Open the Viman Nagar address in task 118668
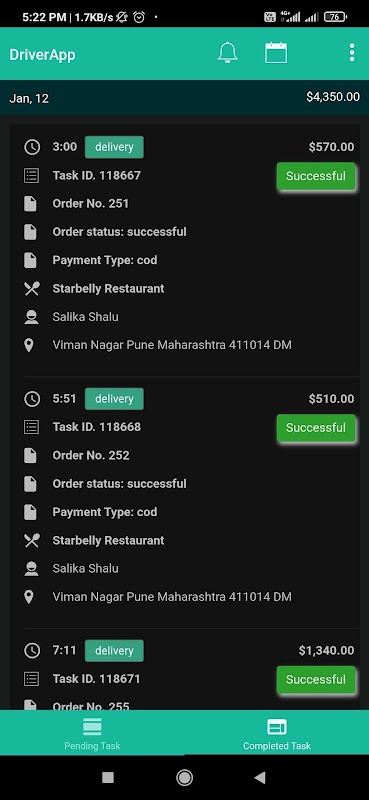 [x=172, y=596]
